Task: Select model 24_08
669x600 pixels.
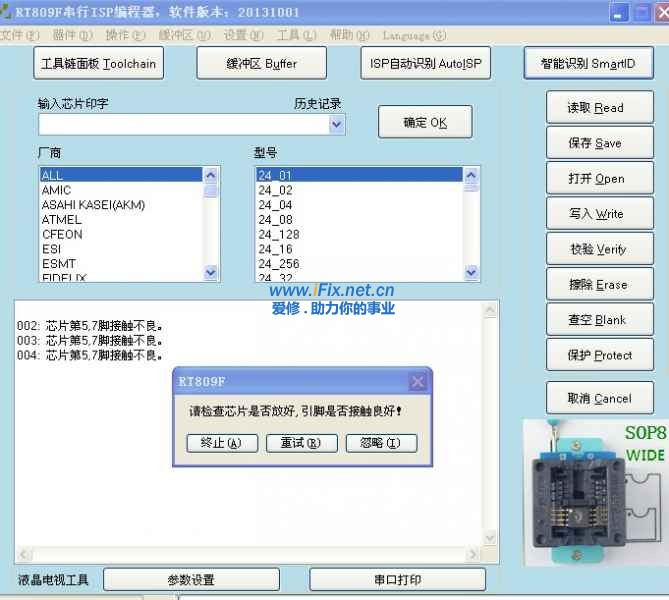Action: pos(359,219)
